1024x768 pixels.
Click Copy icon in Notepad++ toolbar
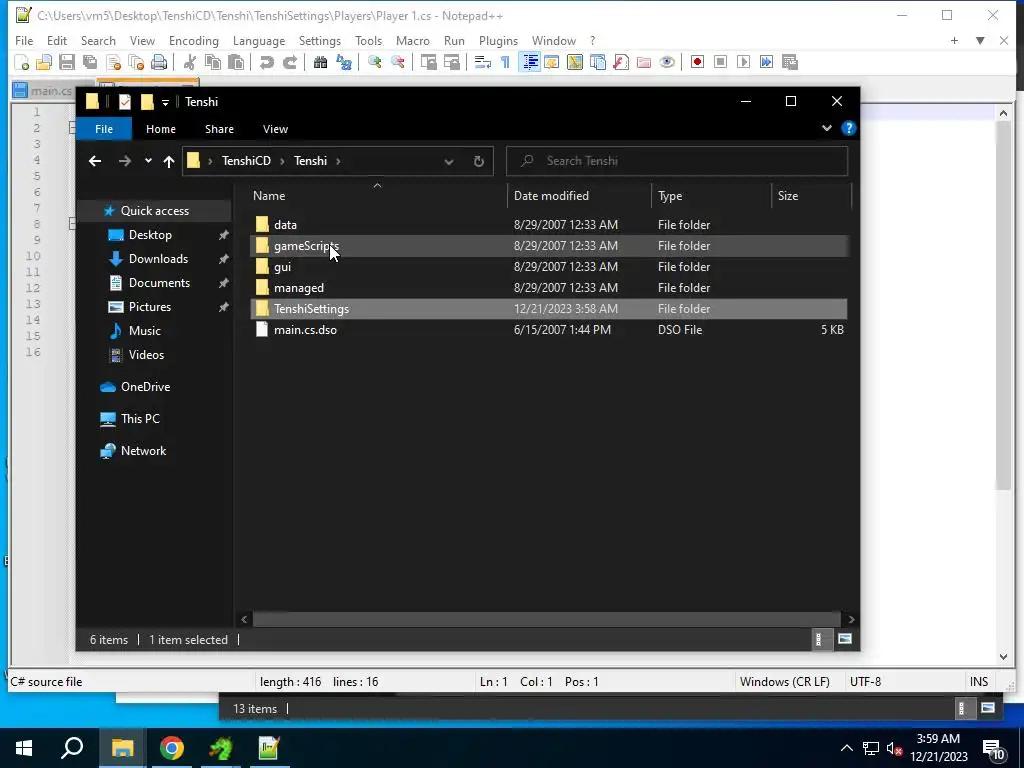pyautogui.click(x=213, y=62)
